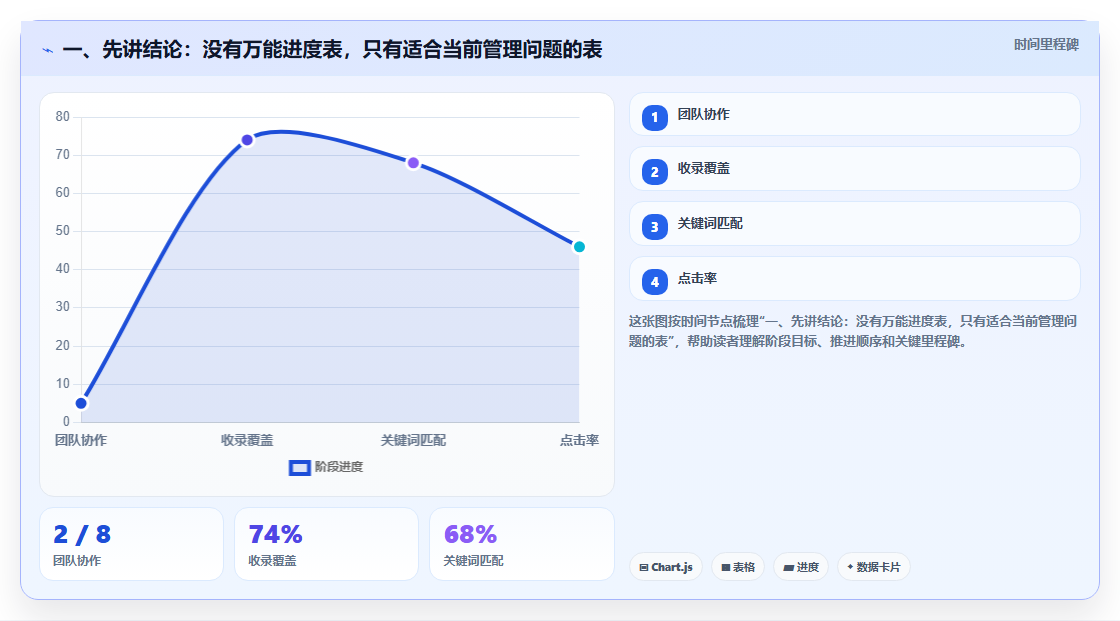1120x621 pixels.
Task: Select the 点击率 list item
Action: [854, 279]
